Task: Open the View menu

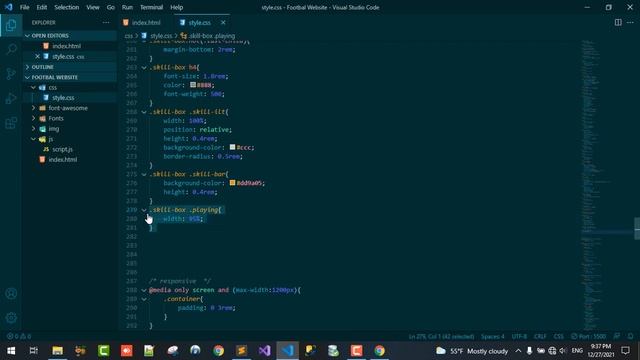Action: pyautogui.click(x=93, y=7)
